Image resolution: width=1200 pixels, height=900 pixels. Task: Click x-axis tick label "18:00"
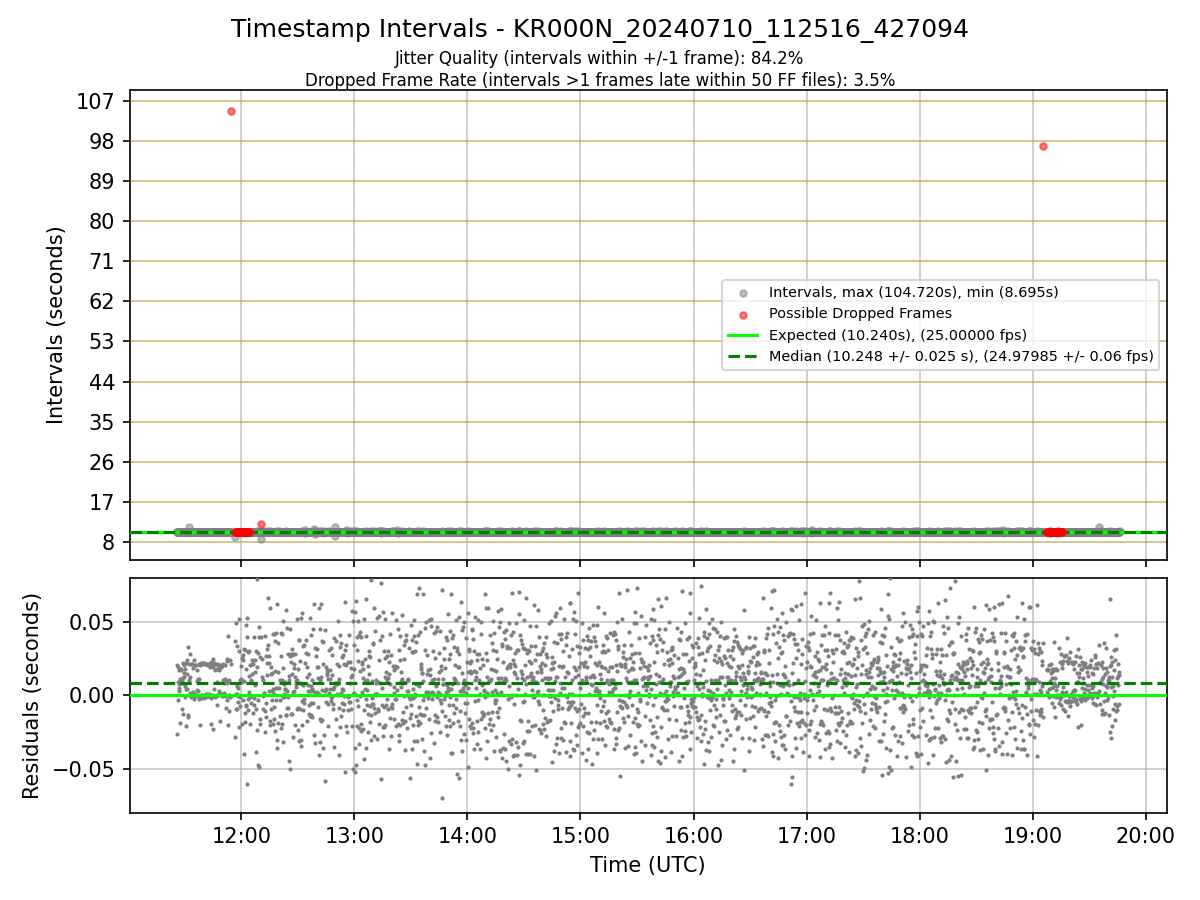(x=919, y=834)
